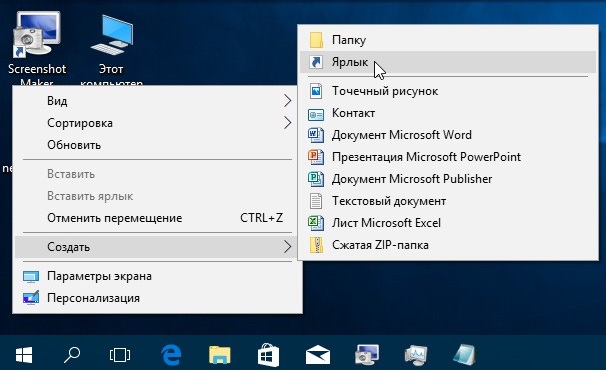Click Screenshot Maker camera icon in taskbar
Image resolution: width=606 pixels, height=370 pixels.
tap(366, 355)
